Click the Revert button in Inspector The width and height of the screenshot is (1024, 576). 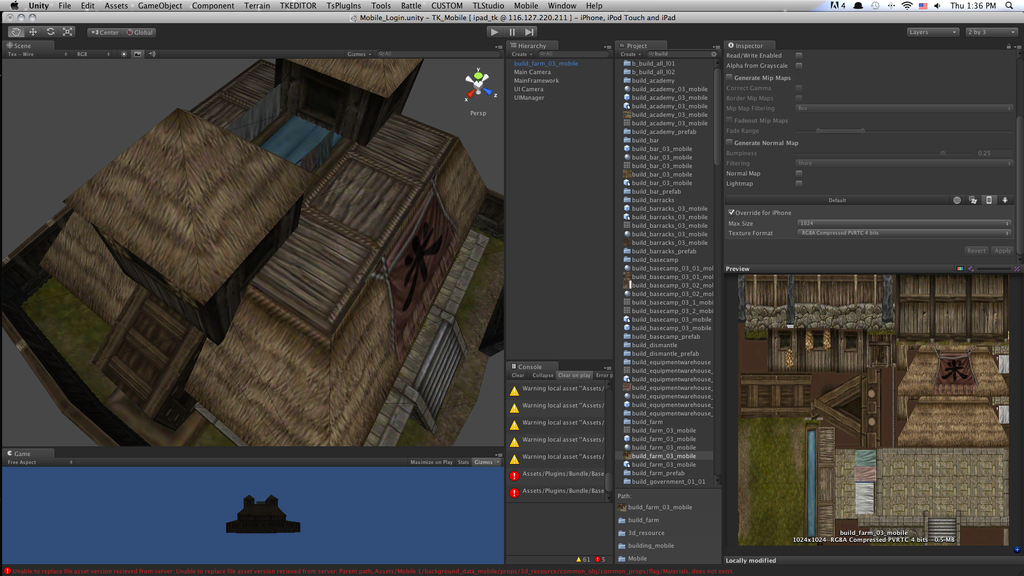[976, 251]
